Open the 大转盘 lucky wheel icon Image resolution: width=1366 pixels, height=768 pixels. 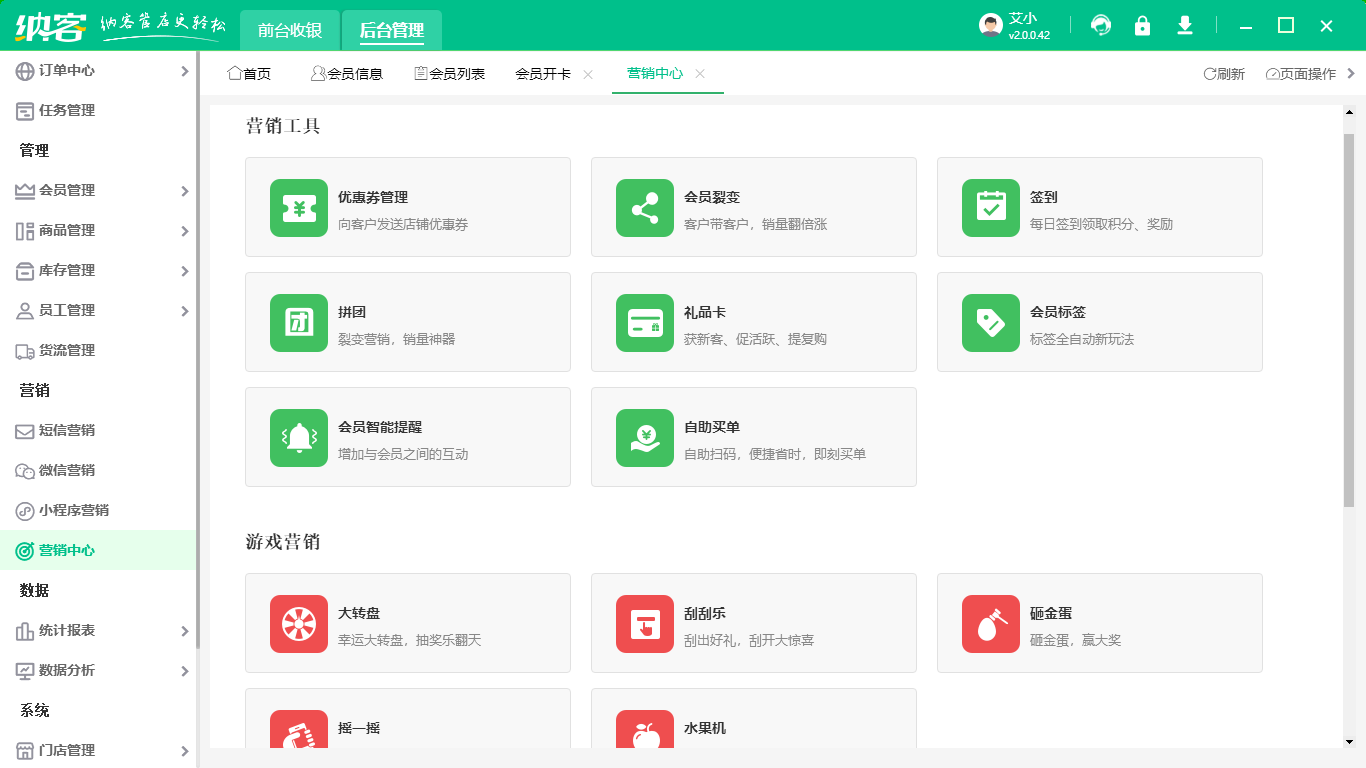(298, 623)
